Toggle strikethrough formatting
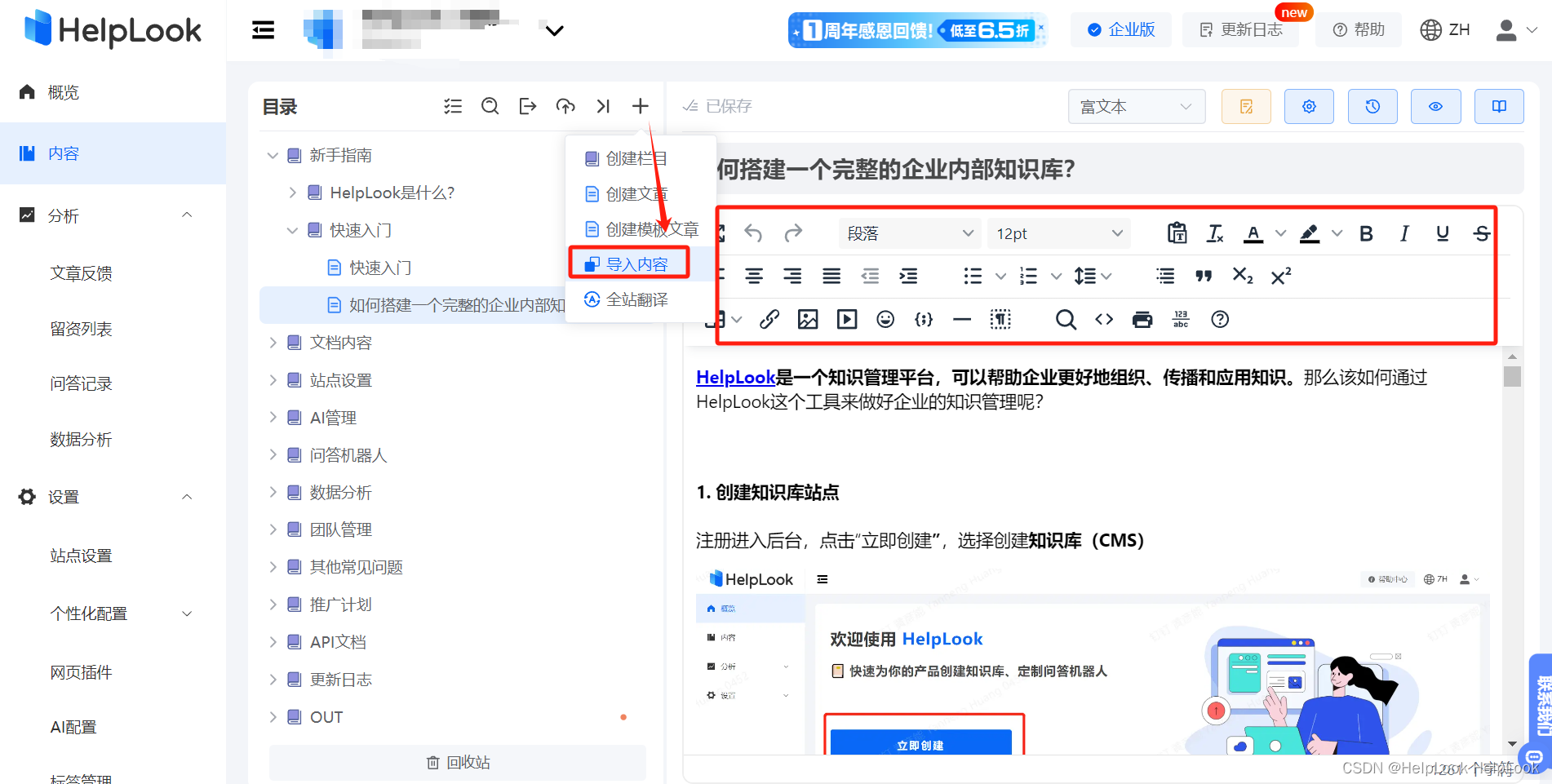Viewport: 1552px width, 784px height. pos(1482,233)
